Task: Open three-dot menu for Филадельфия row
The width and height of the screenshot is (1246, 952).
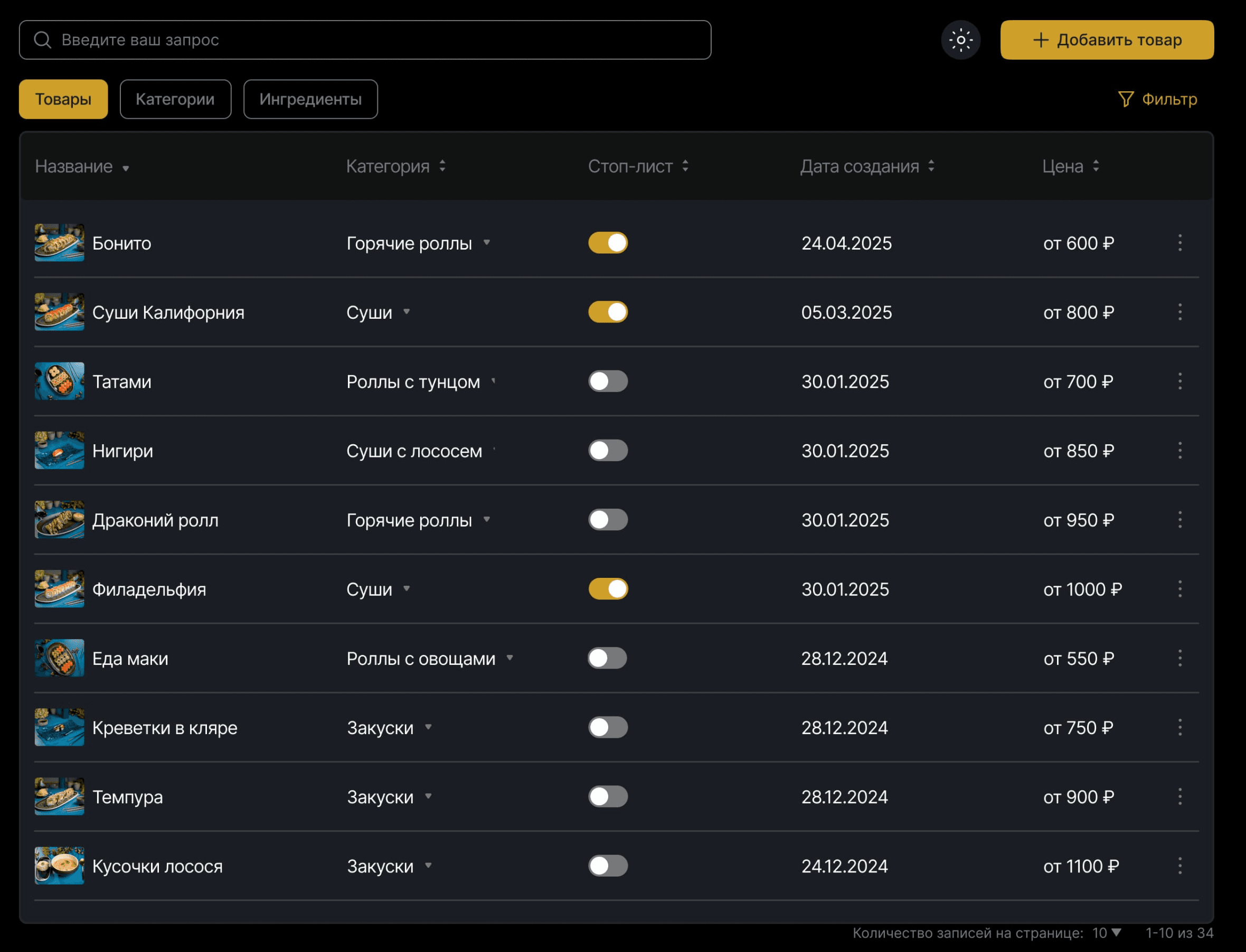Action: click(1179, 589)
